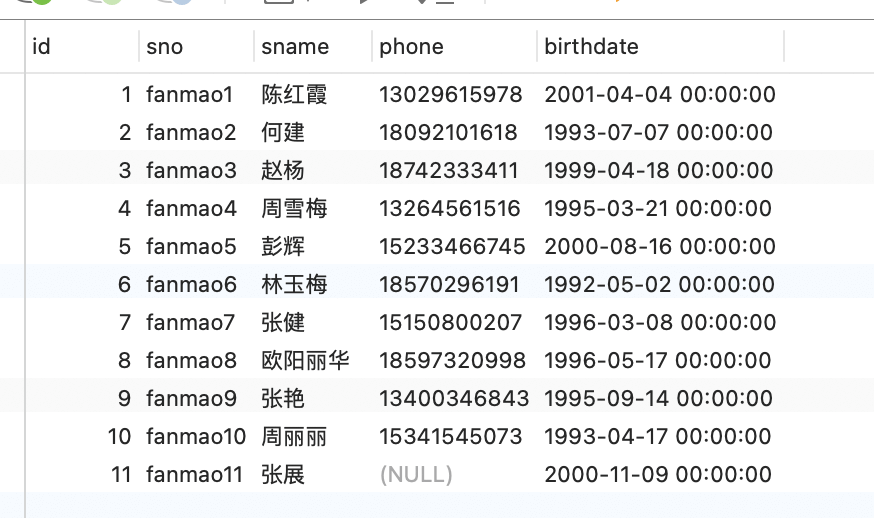Viewport: 874px width, 518px height.
Task: Click the sname column header
Action: (313, 46)
